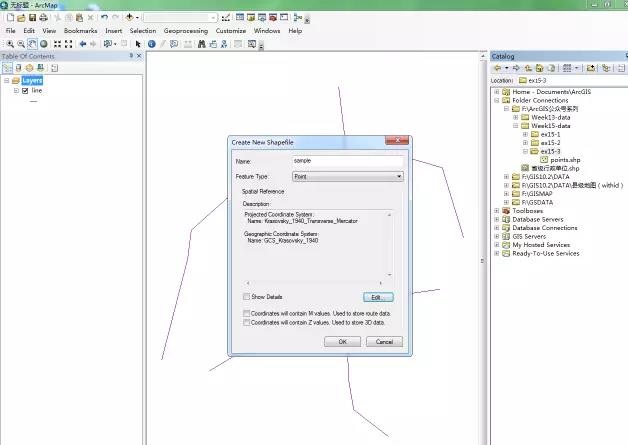Viewport: 628px width, 445px height.
Task: Open the map scale dropdown box
Action: 181,18
